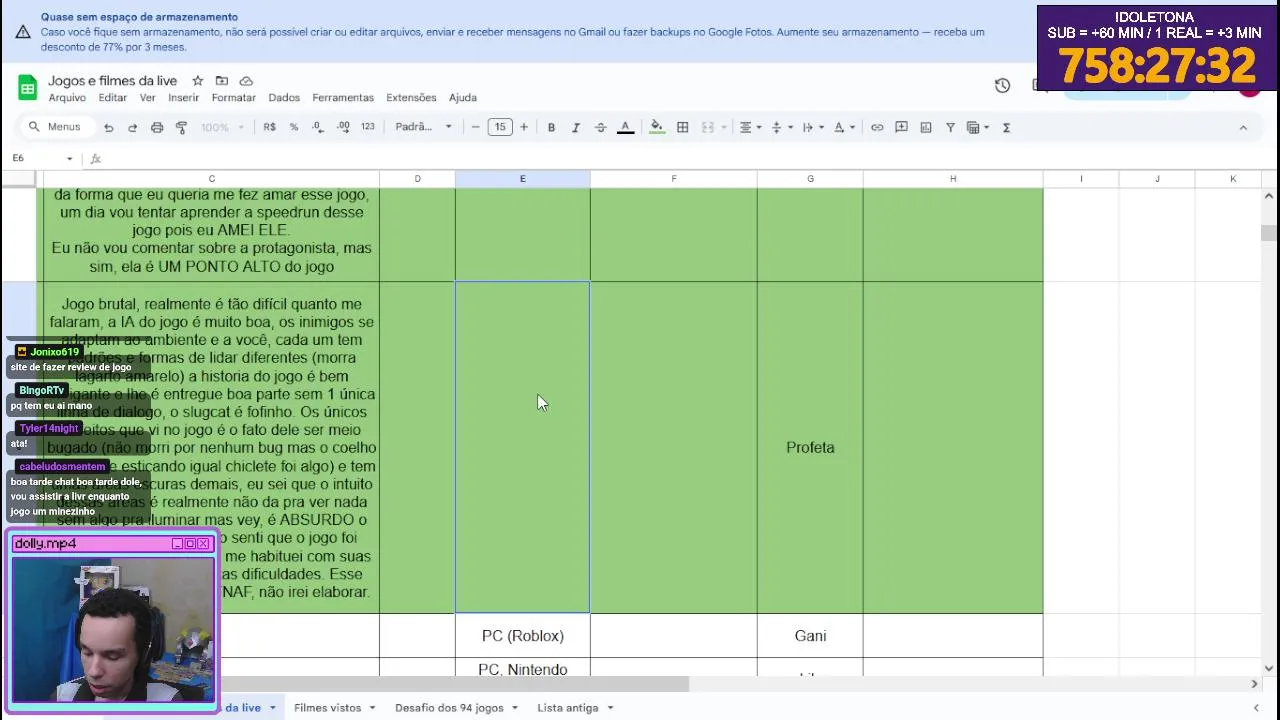The height and width of the screenshot is (720, 1280).
Task: Open the name box dropdown arrow
Action: tap(69, 158)
